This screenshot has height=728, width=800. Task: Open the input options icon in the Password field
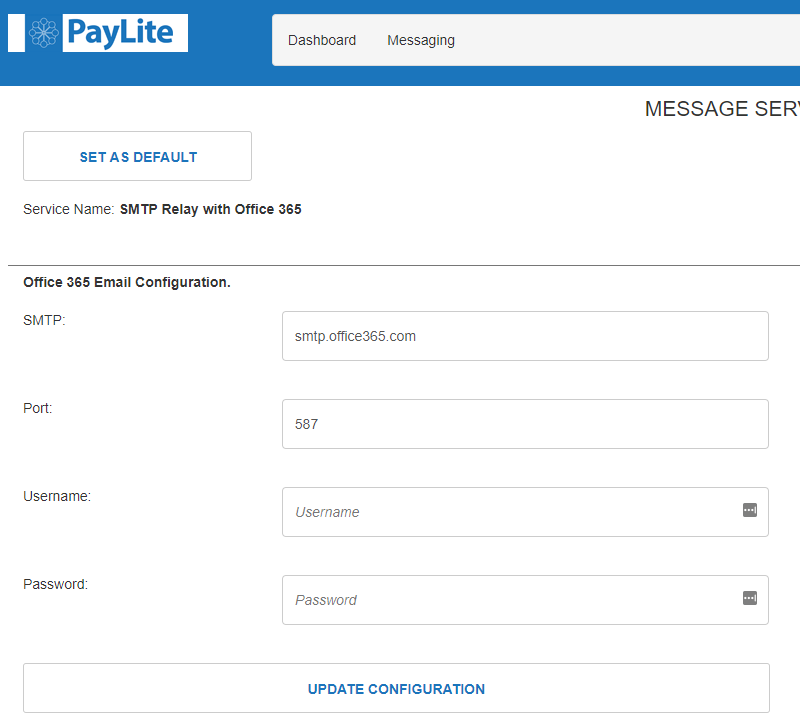tap(750, 598)
